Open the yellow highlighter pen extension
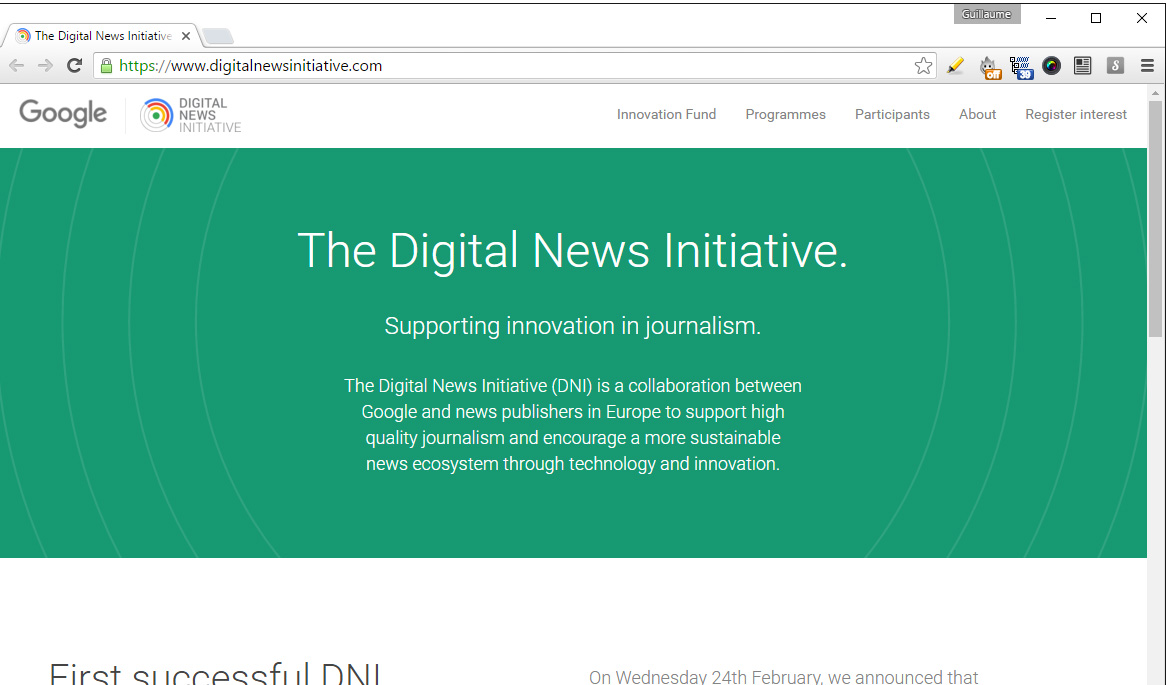The height and width of the screenshot is (685, 1169). pos(955,66)
